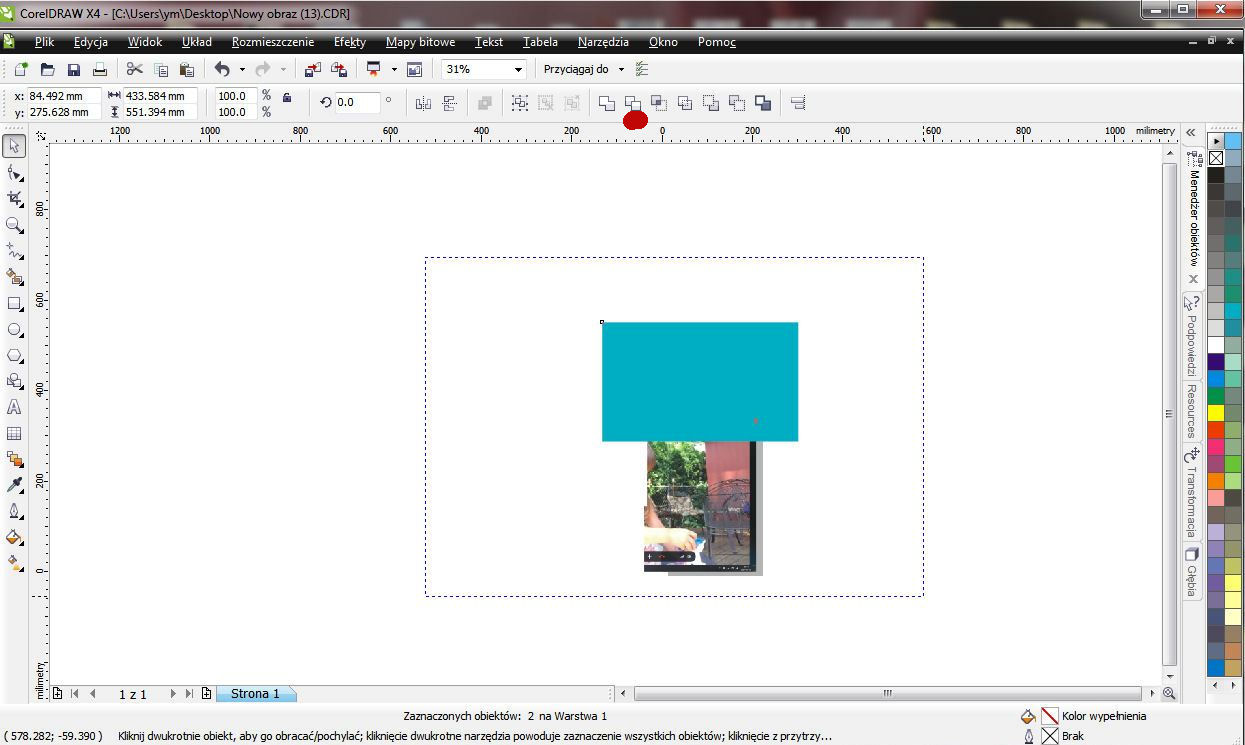The image size is (1245, 745).
Task: Choose the Ellipse tool
Action: click(14, 330)
